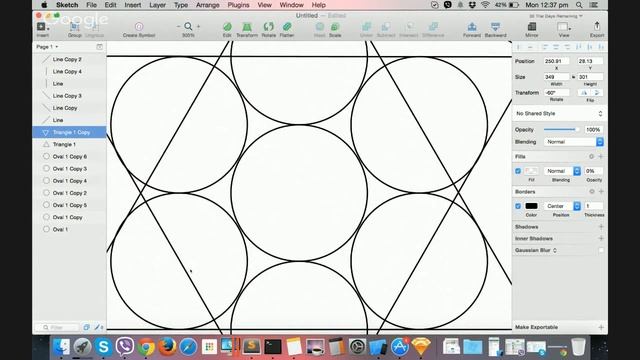Click the Create Symbol icon

pyautogui.click(x=139, y=27)
